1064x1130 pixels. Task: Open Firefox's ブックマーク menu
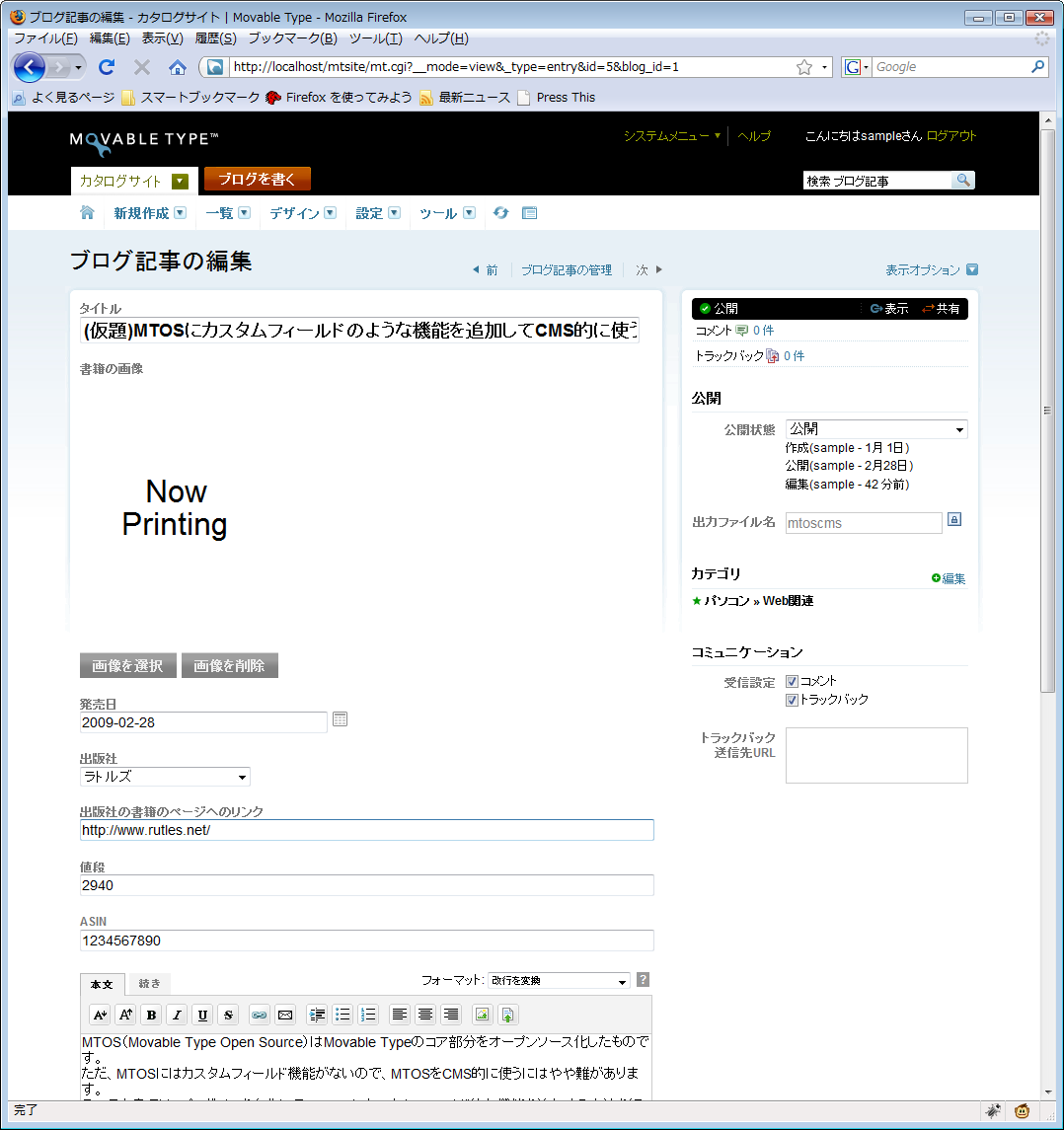292,38
